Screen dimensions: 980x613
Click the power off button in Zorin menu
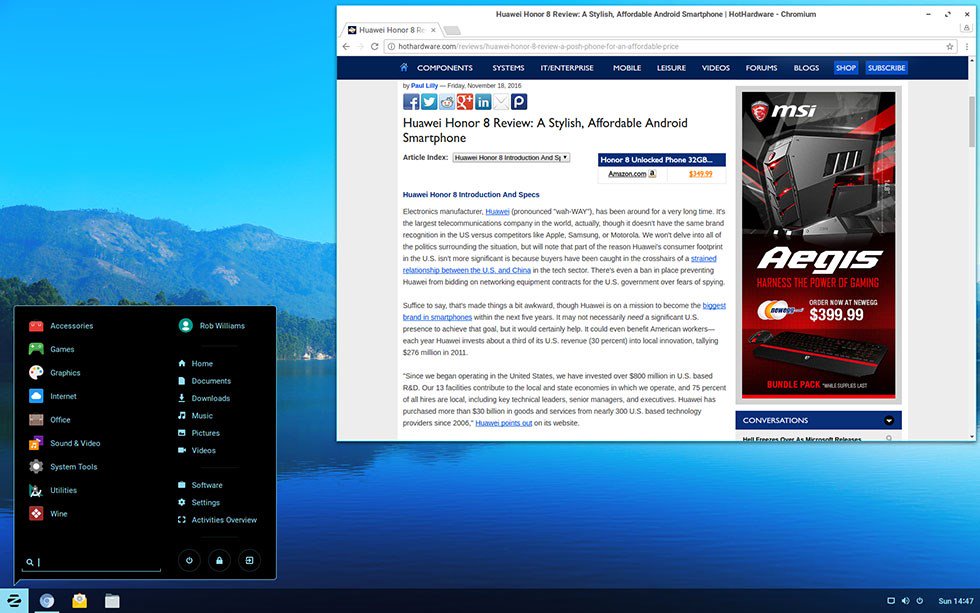tap(189, 561)
